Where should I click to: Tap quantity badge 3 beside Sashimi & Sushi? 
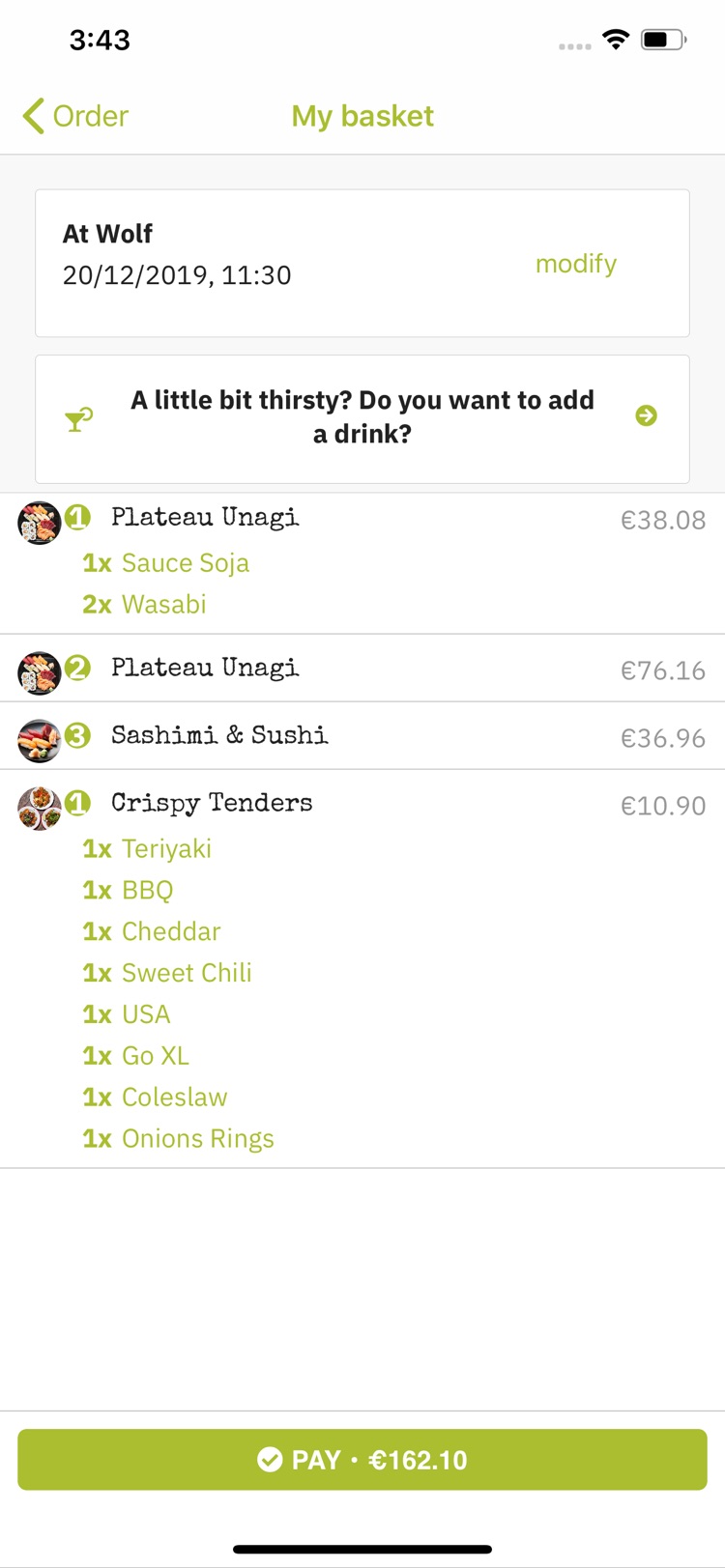coord(78,735)
